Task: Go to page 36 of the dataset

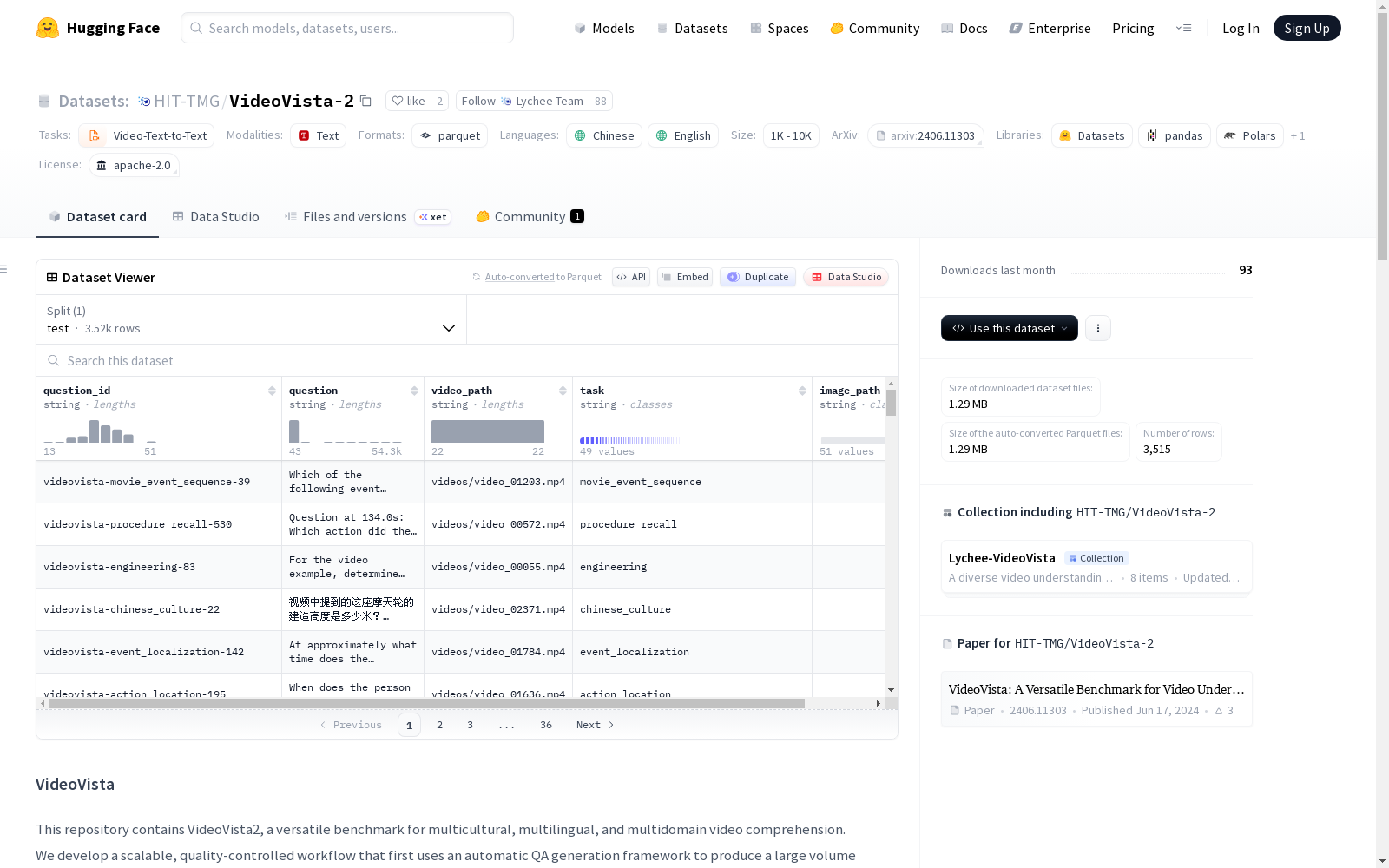Action: (x=546, y=725)
